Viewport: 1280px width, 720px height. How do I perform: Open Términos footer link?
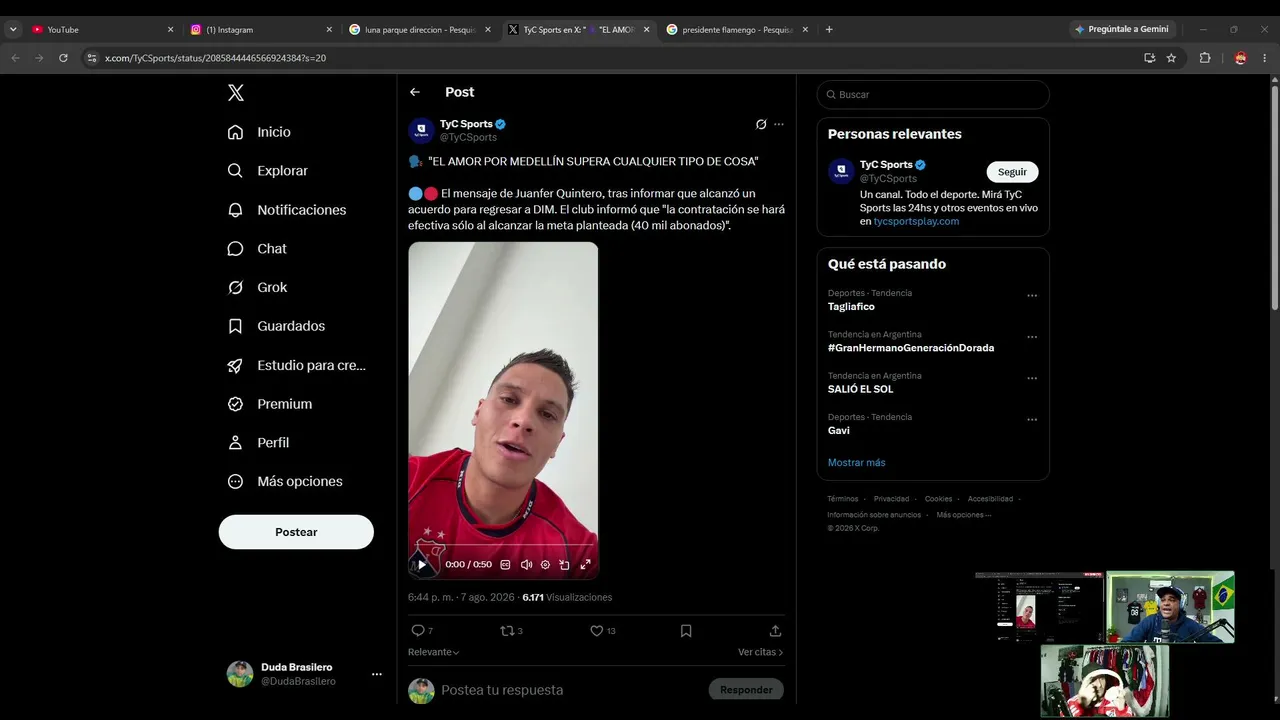tap(843, 499)
